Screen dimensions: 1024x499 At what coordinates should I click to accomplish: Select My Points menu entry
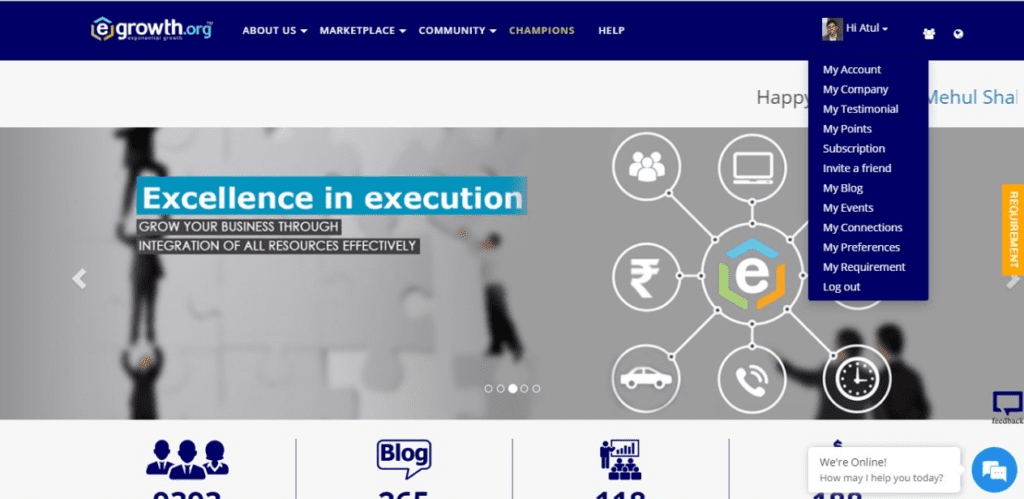(x=847, y=129)
